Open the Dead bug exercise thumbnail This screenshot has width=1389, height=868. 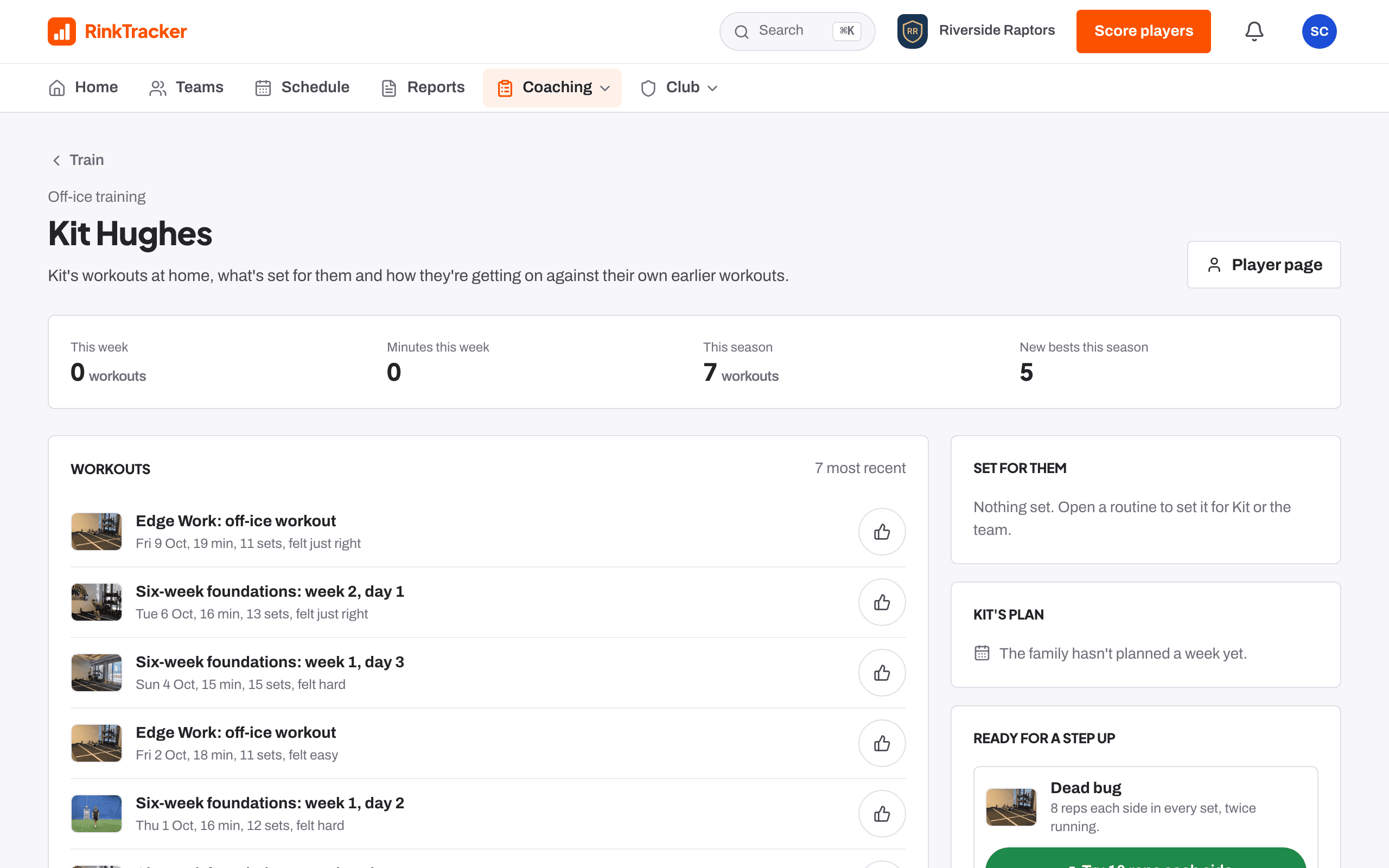point(1011,807)
